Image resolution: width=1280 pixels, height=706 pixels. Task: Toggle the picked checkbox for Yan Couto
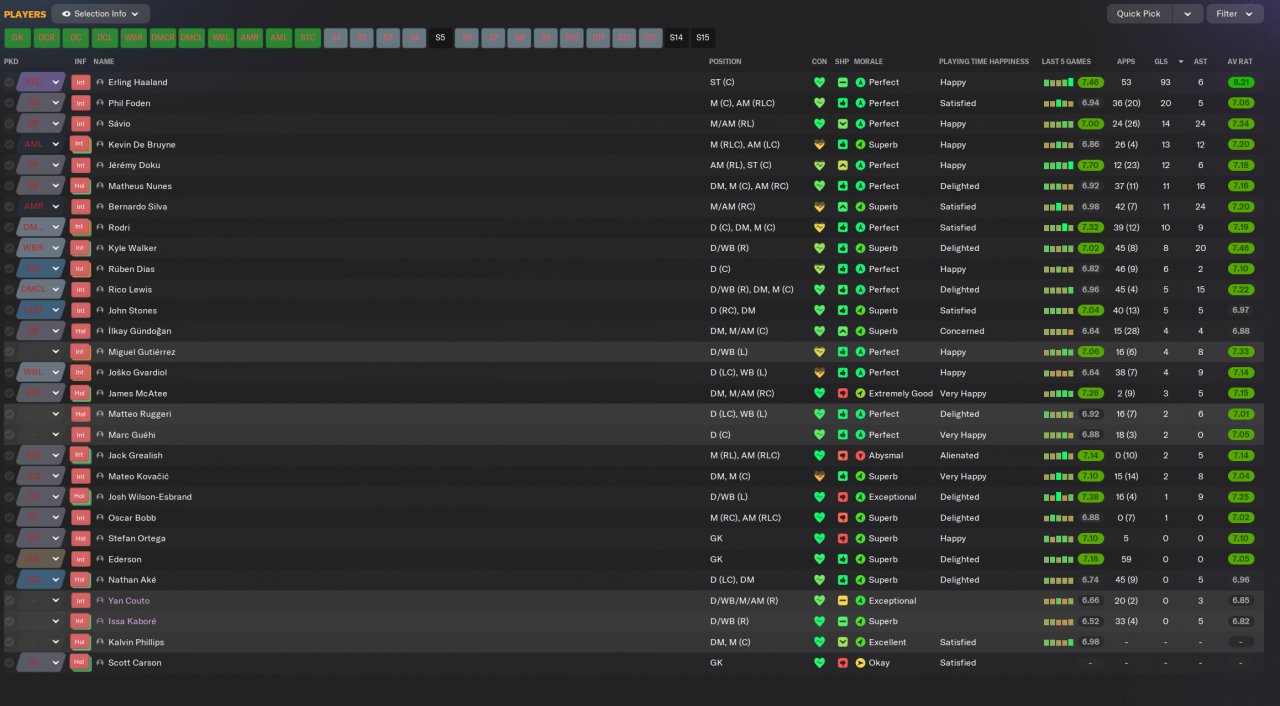[x=9, y=601]
